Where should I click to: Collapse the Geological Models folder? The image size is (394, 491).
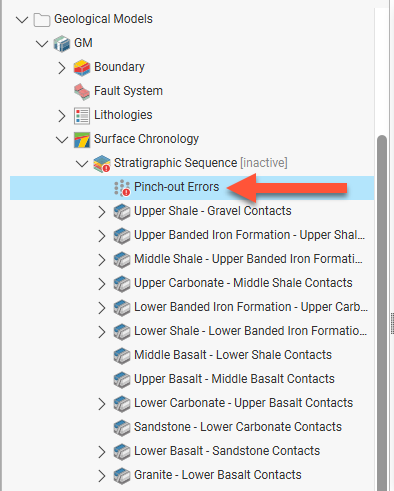click(22, 19)
